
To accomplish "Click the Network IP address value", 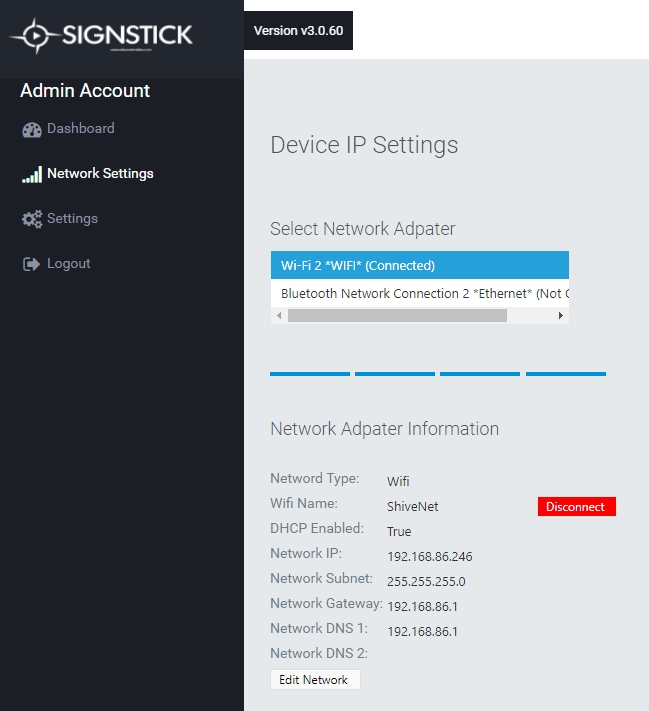I will 429,556.
